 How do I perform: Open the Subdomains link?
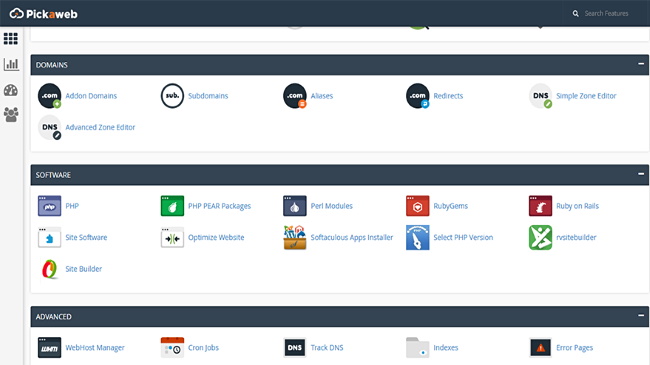click(x=208, y=96)
